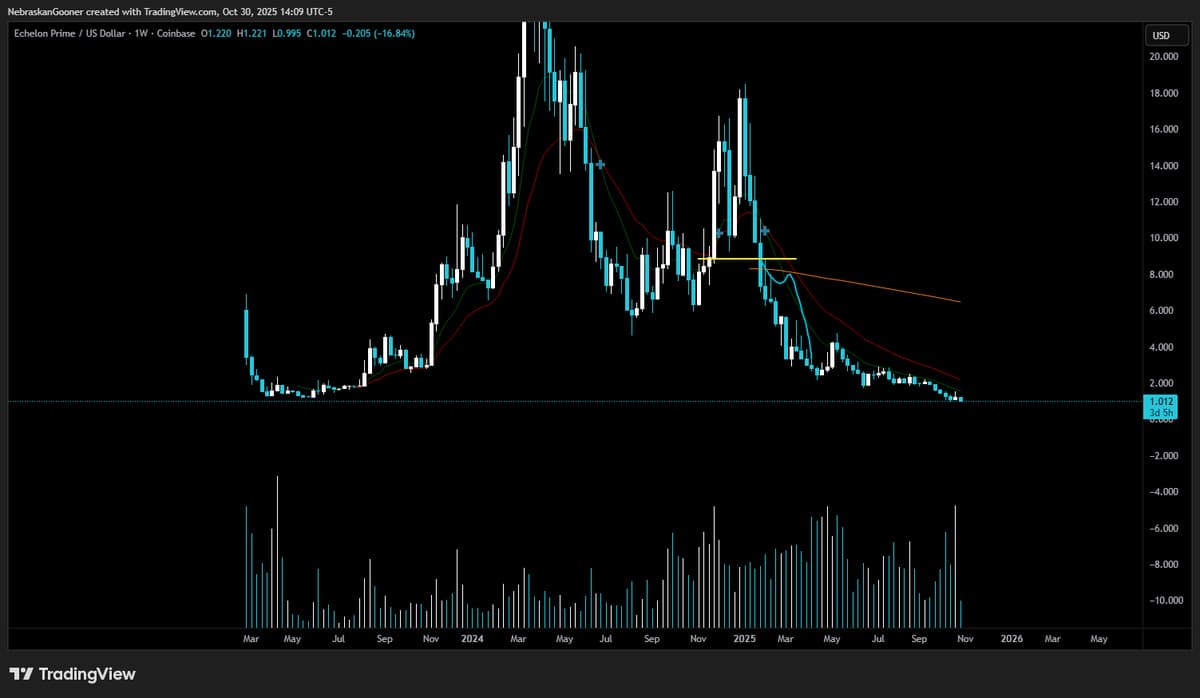The image size is (1200, 698).
Task: Select the current price label 1.012
Action: [x=1160, y=400]
